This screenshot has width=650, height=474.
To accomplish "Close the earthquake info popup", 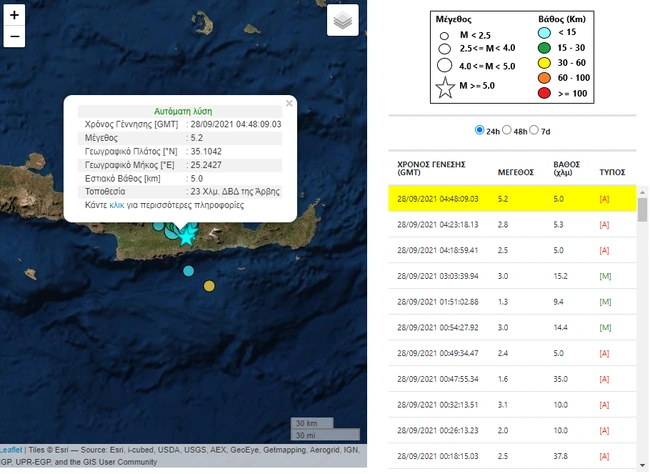I will (289, 103).
